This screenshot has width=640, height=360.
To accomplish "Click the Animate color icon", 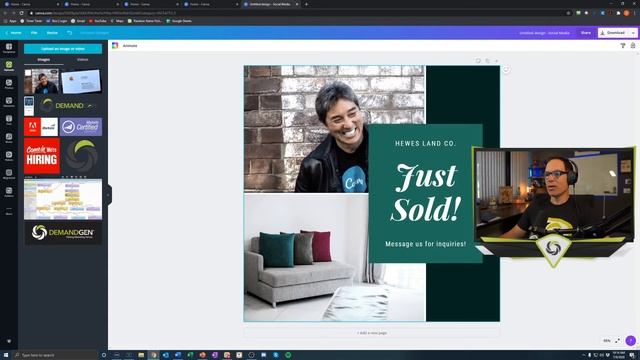I will (x=115, y=45).
